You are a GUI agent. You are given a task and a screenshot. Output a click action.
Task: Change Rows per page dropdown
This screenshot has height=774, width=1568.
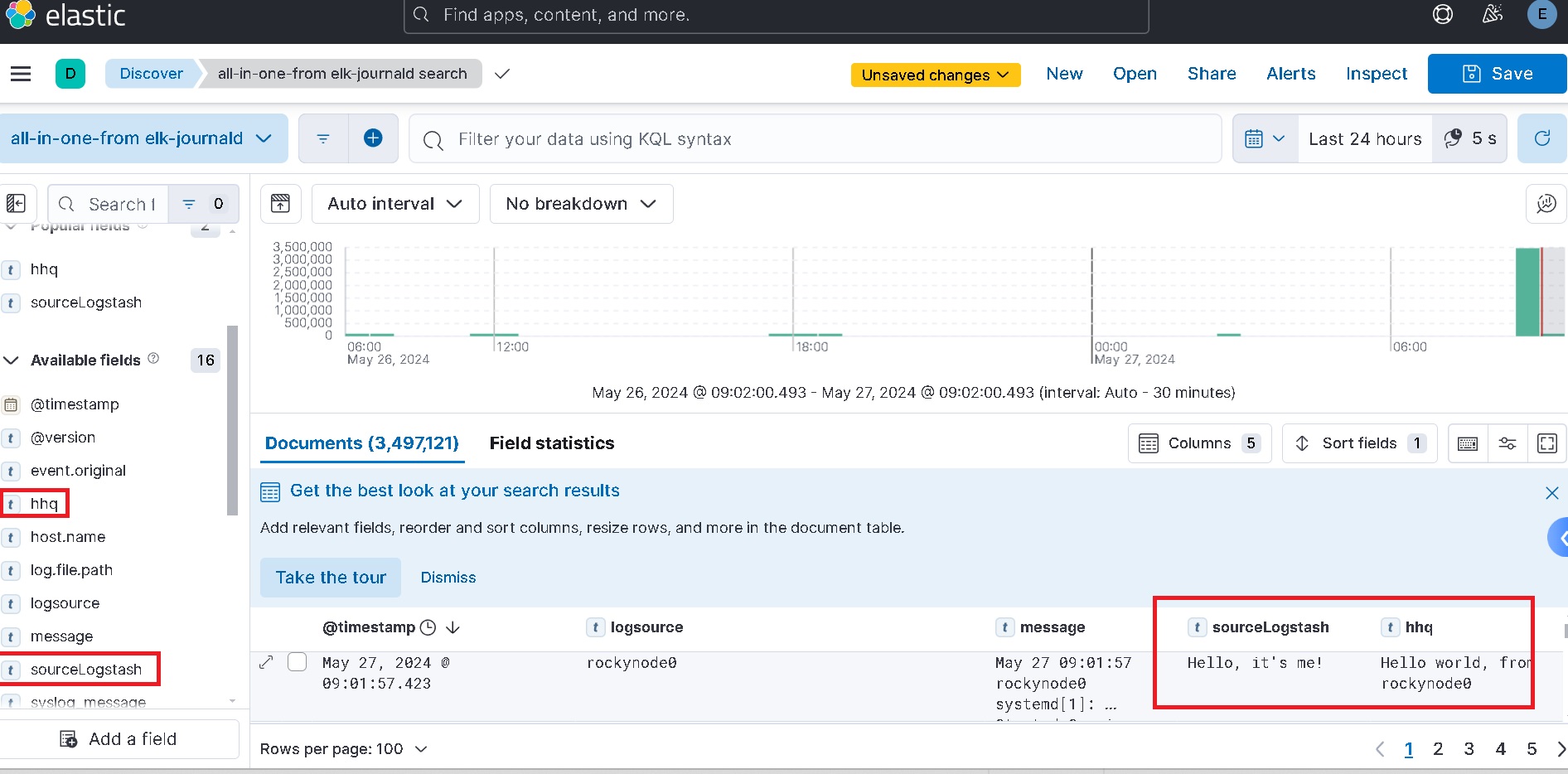[x=344, y=749]
